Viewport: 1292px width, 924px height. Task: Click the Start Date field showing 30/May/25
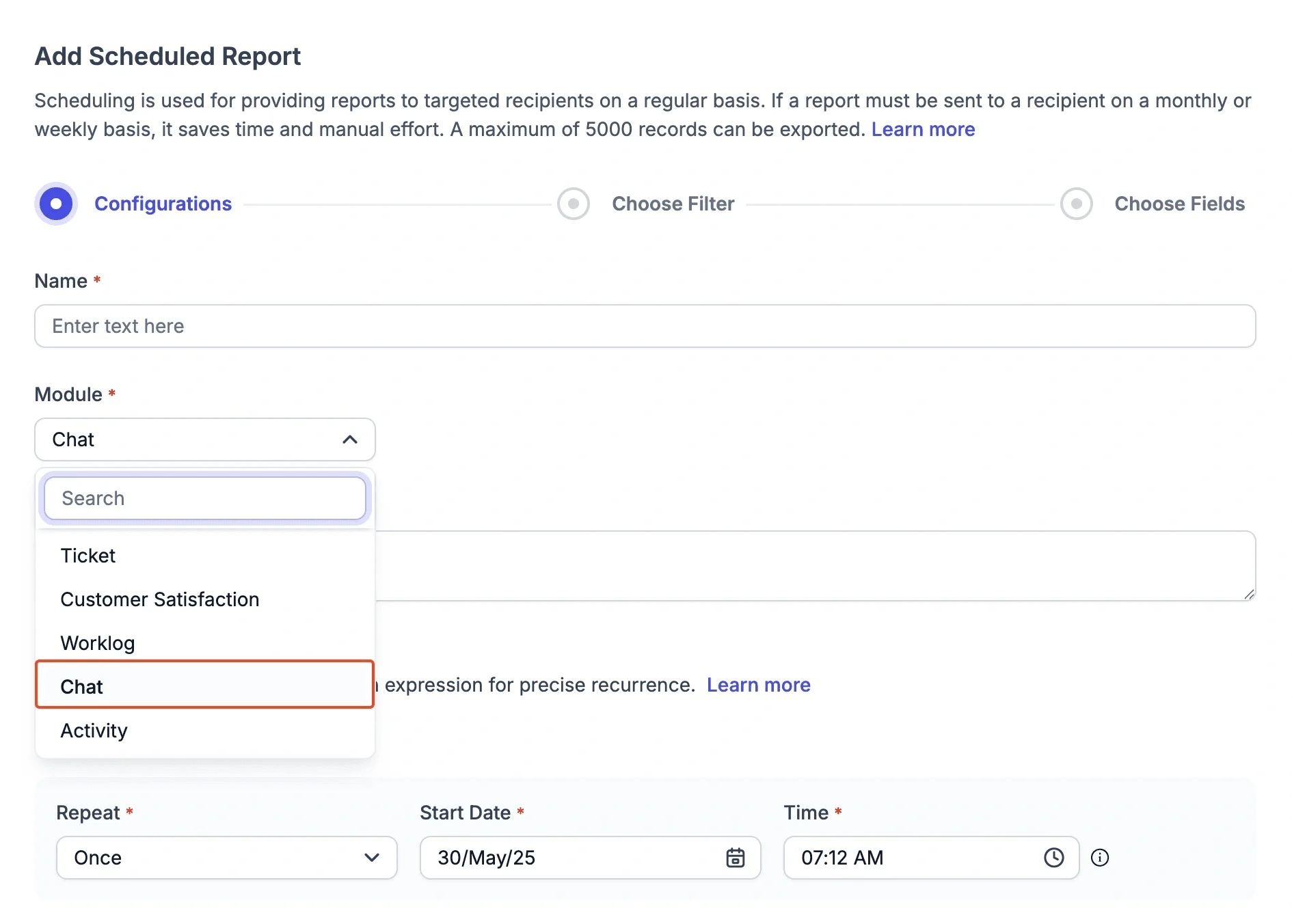[574, 858]
